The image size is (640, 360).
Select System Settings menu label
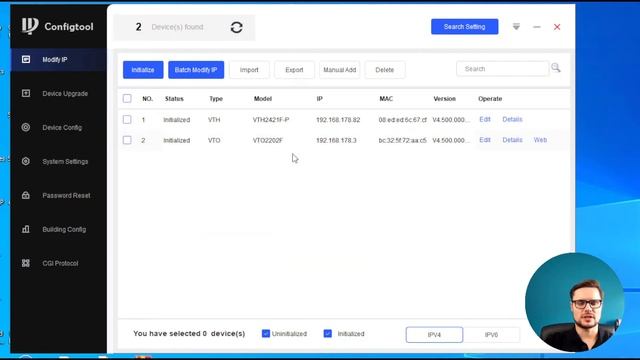click(65, 162)
